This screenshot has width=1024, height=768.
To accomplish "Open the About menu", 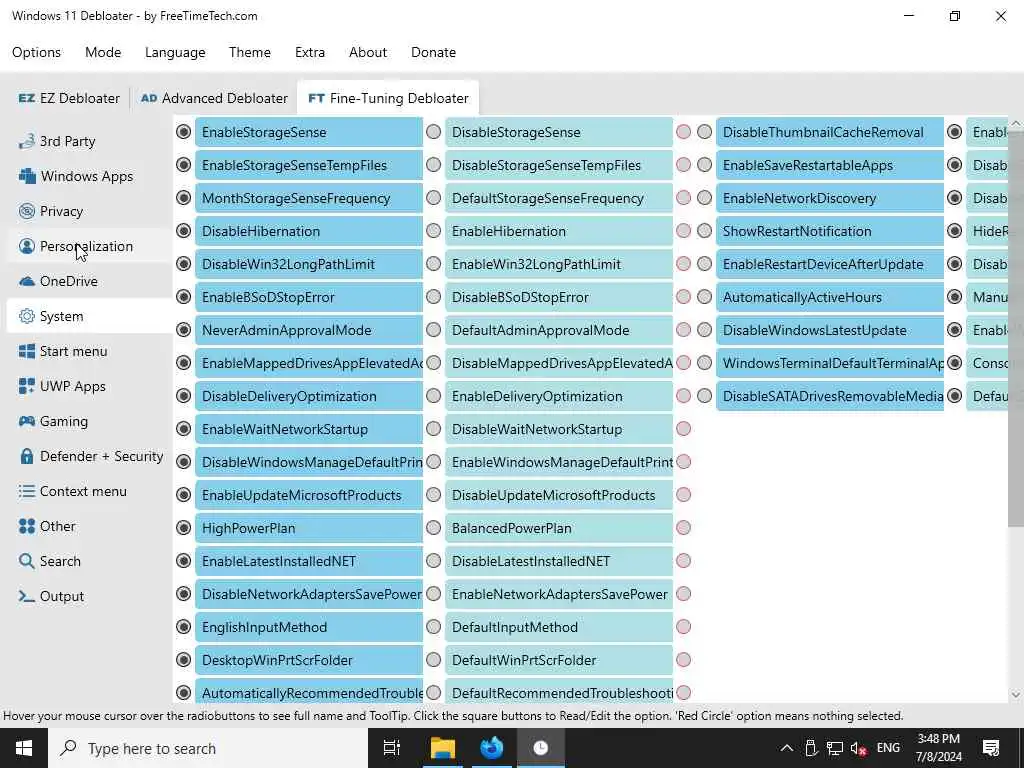I will (368, 52).
